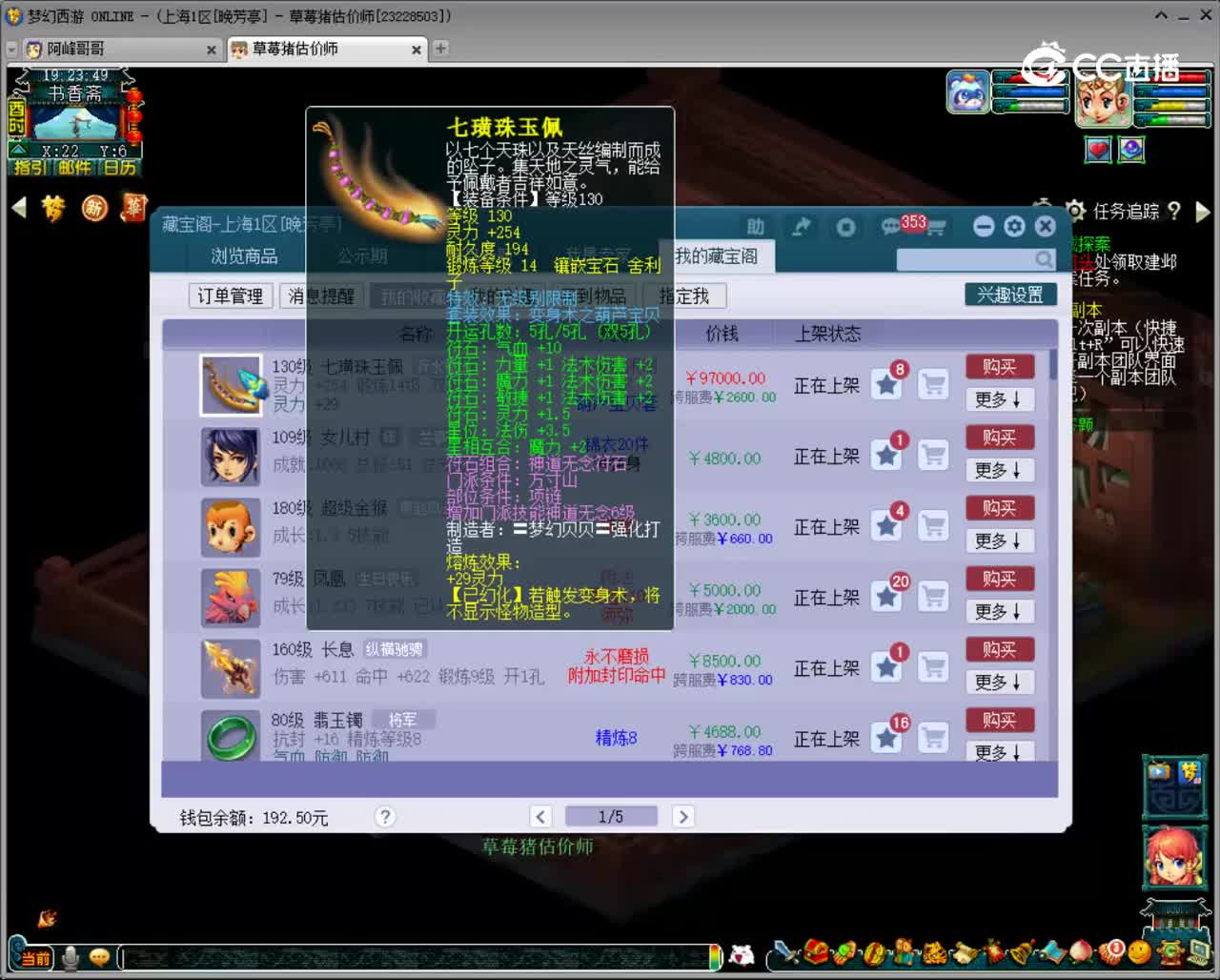This screenshot has width=1220, height=980.
Task: Toggle favorite star on 79级 凤凰 row
Action: [886, 597]
